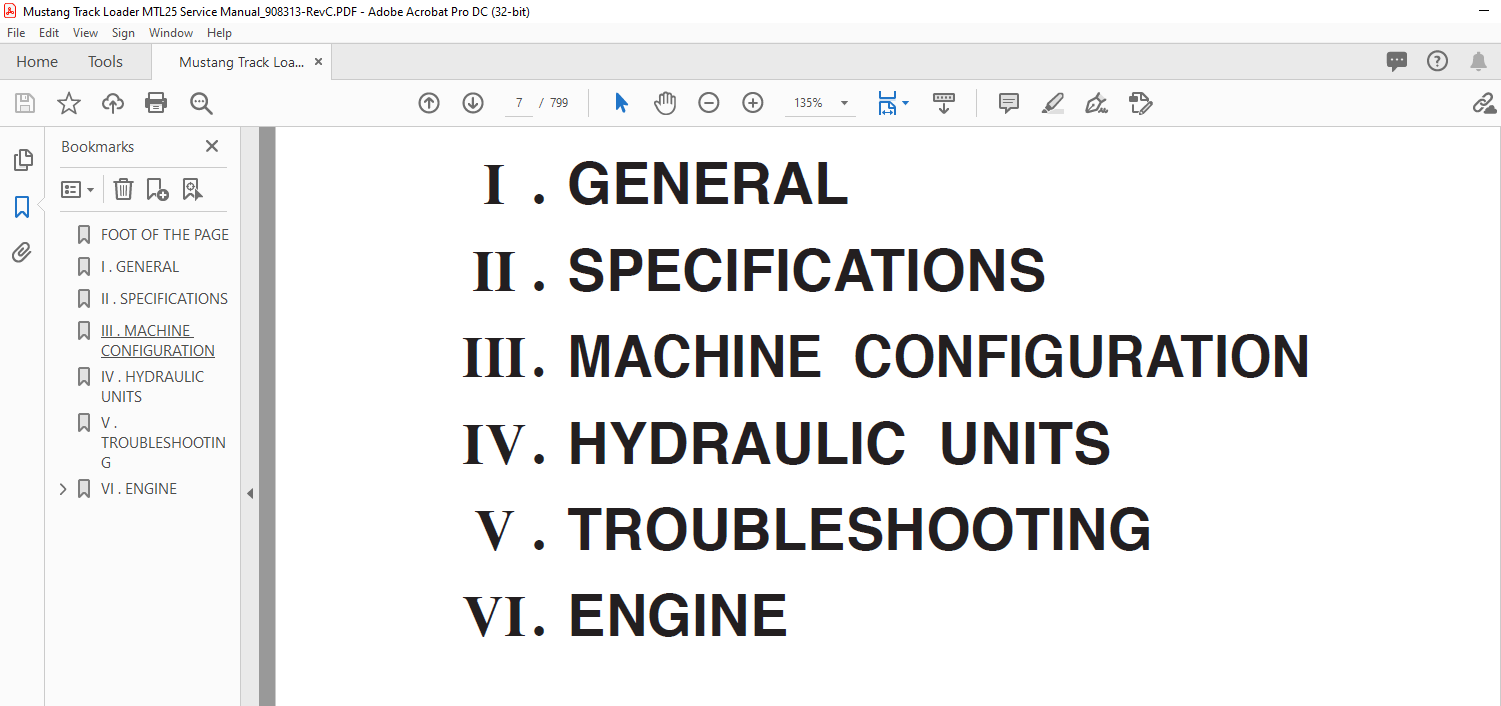Switch to the Tools tab

105,62
